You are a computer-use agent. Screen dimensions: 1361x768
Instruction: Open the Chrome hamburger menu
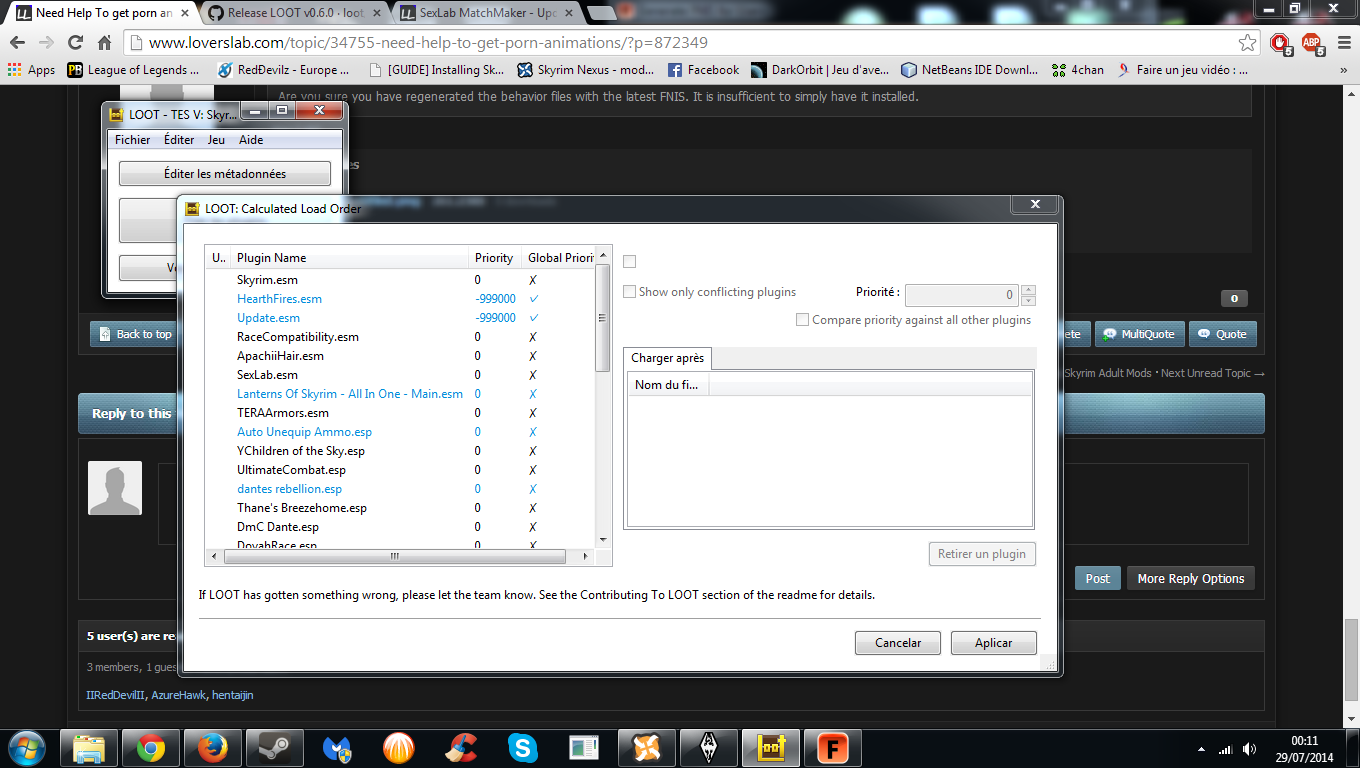tap(1343, 43)
